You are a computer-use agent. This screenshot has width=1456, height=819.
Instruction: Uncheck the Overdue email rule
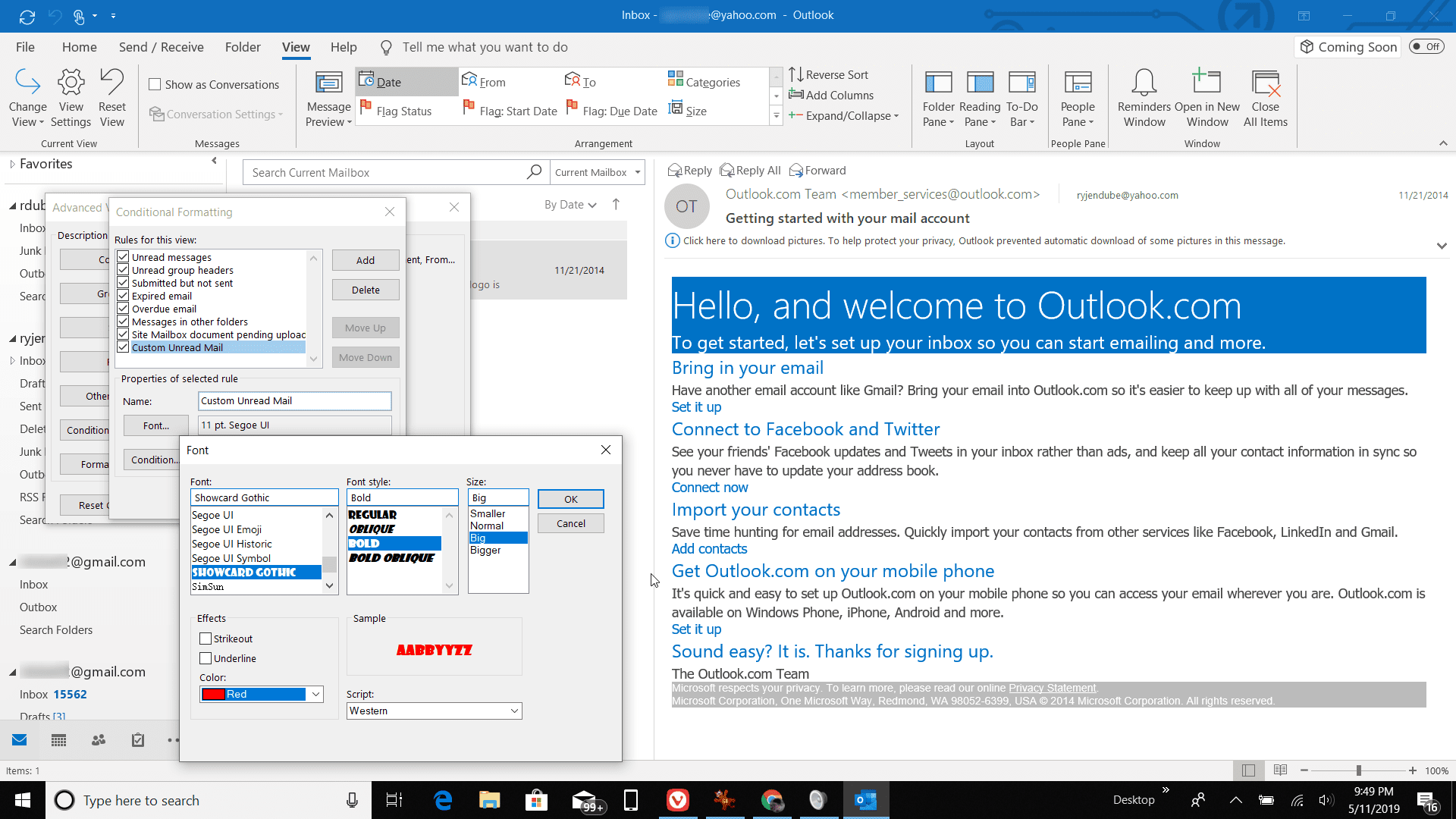(123, 309)
